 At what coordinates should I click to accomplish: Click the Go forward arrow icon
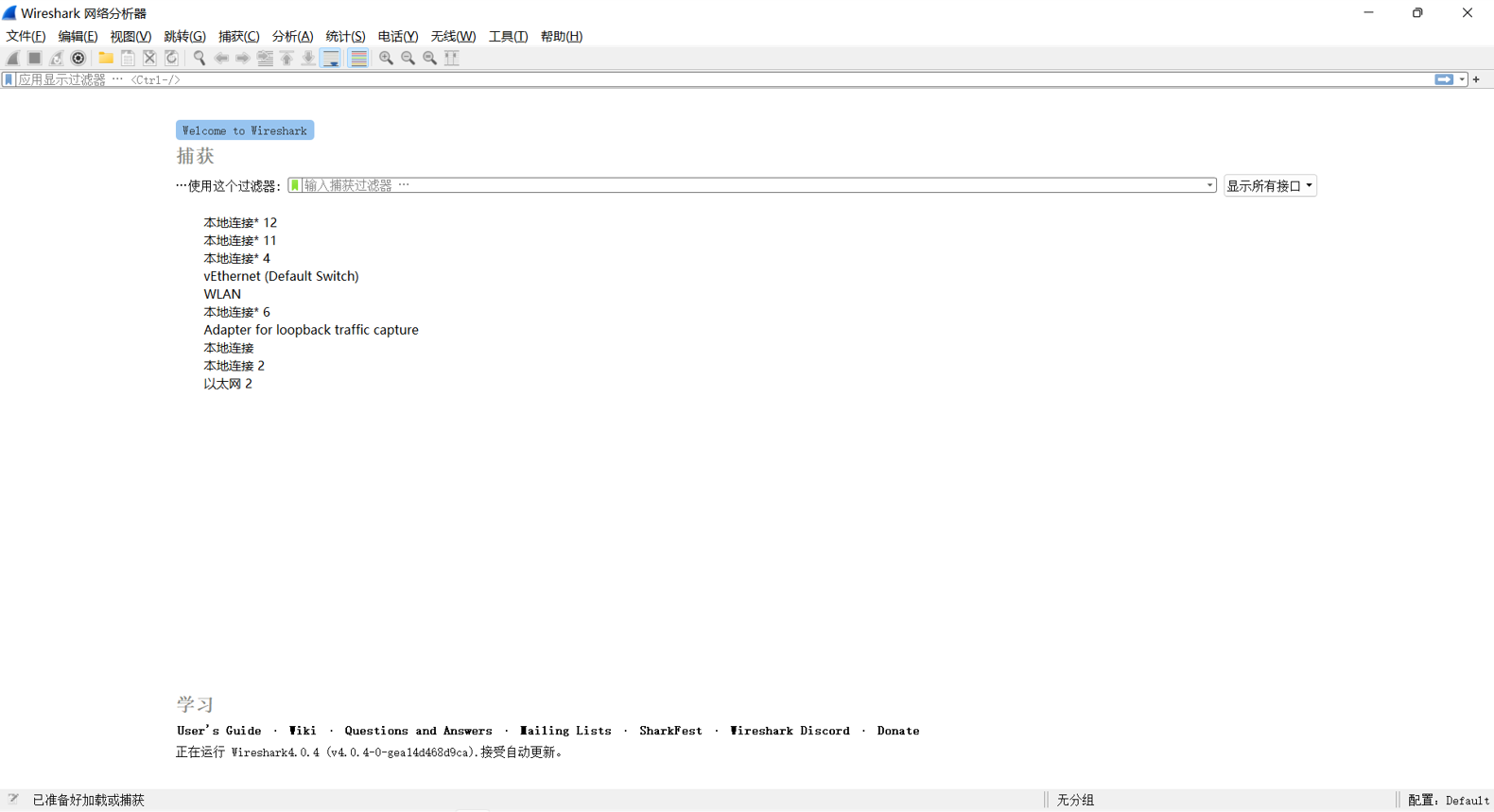[243, 58]
